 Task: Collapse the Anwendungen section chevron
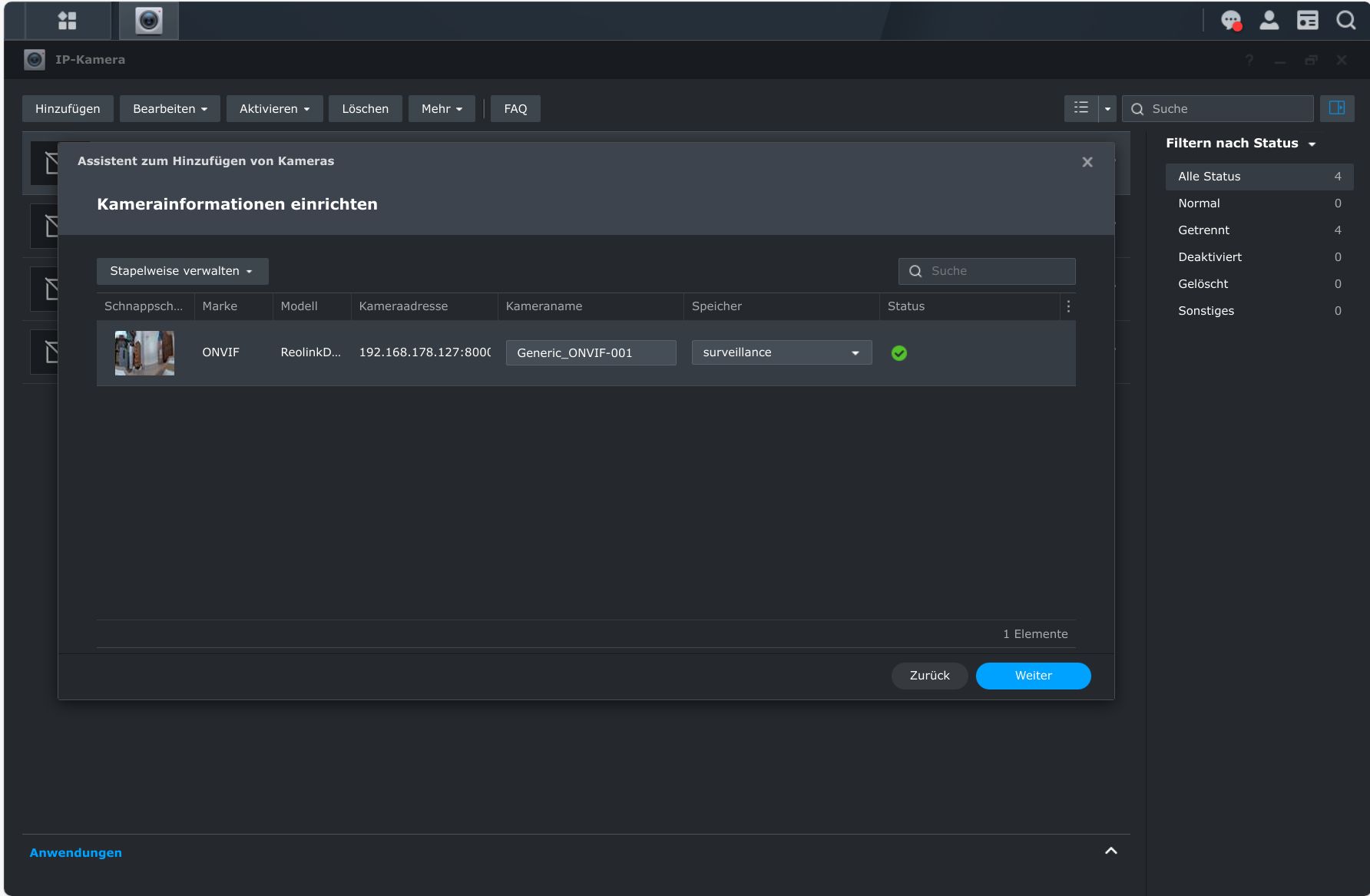point(1110,851)
